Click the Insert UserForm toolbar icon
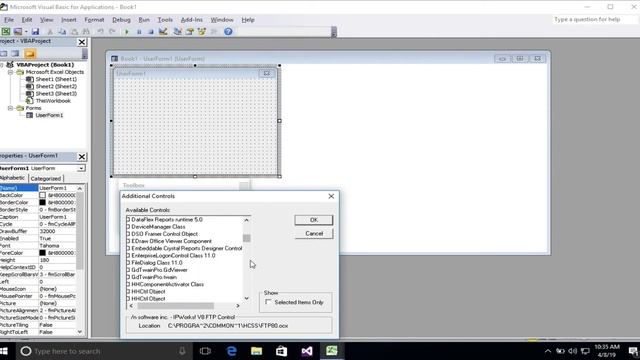This screenshot has height=360, width=640. [x=18, y=31]
